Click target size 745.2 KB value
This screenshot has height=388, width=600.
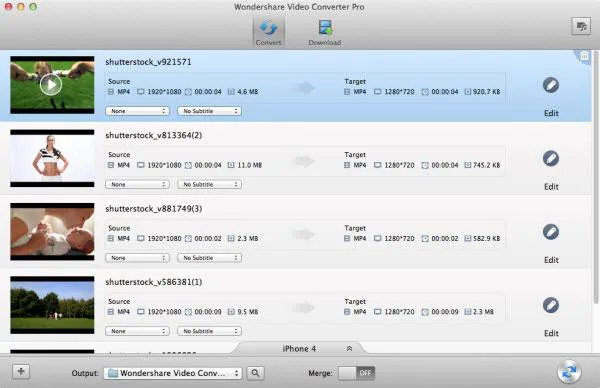(486, 165)
